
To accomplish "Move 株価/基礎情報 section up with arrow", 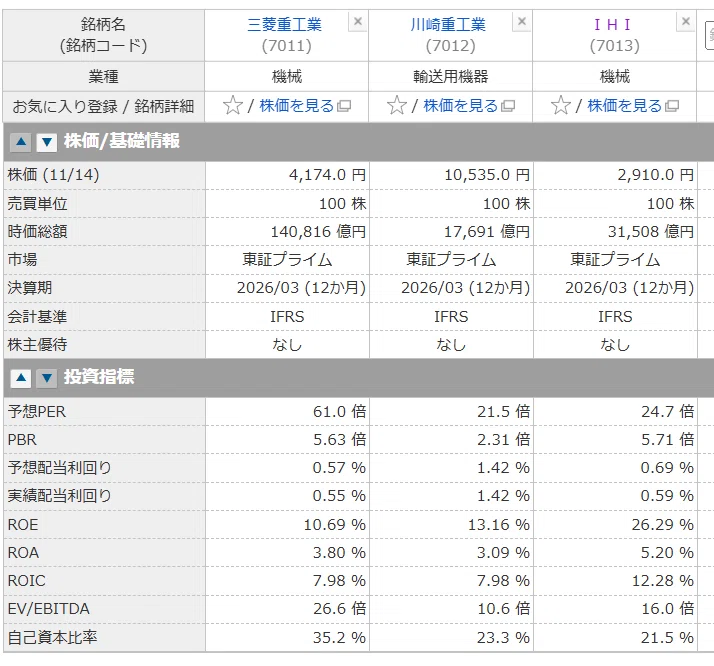I will (21, 142).
